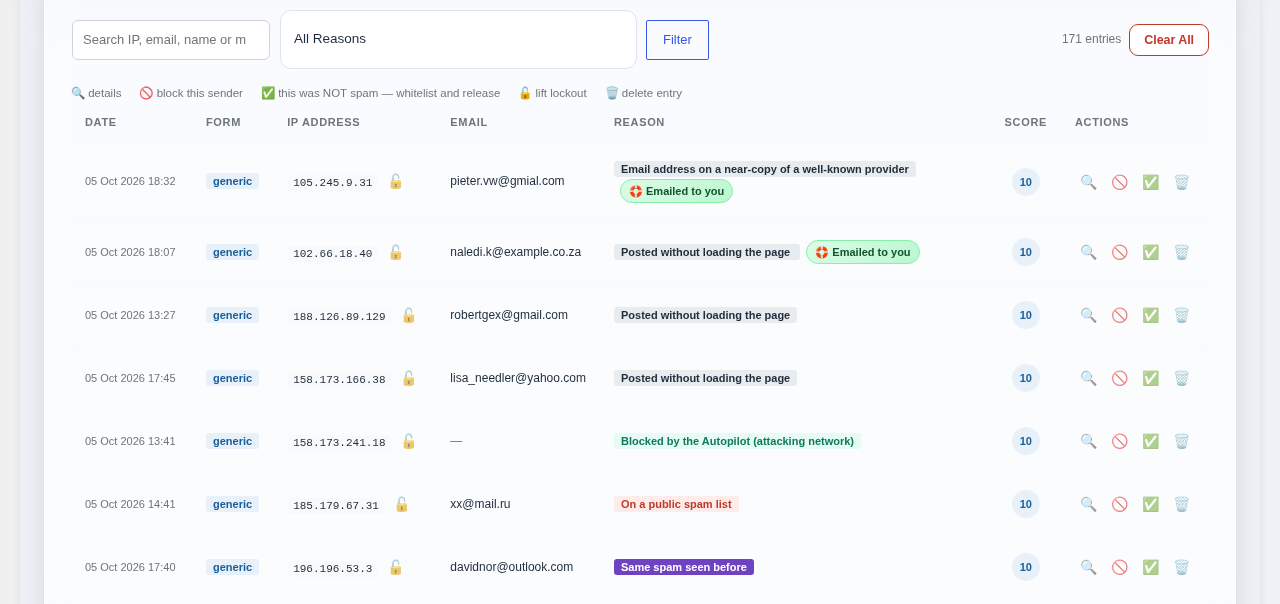Select the generic form tag for pieter.vw@gmial.com

coord(232,181)
